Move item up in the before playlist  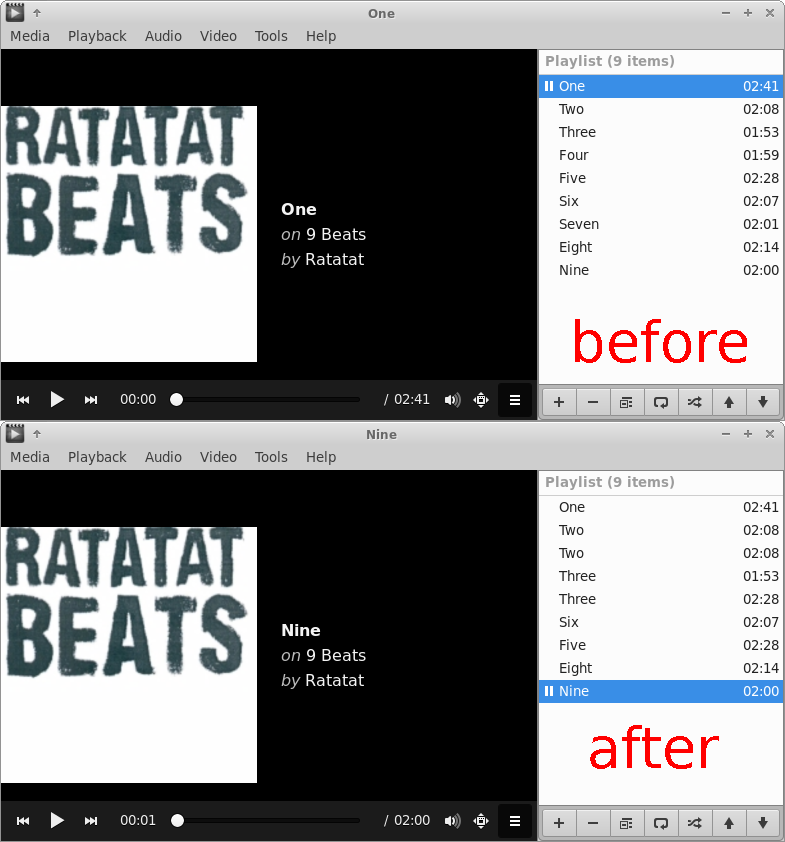[729, 402]
